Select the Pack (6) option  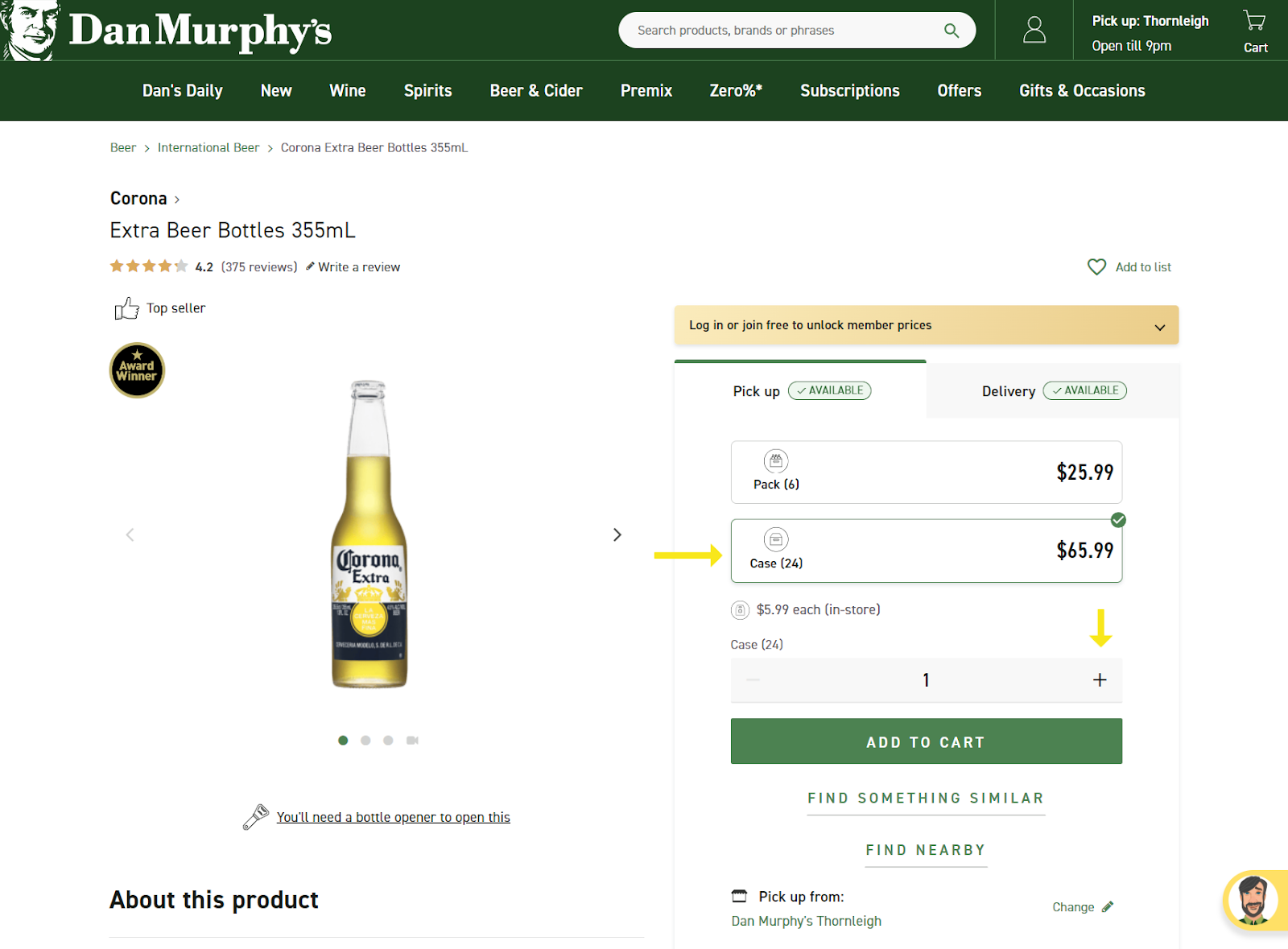pos(926,472)
